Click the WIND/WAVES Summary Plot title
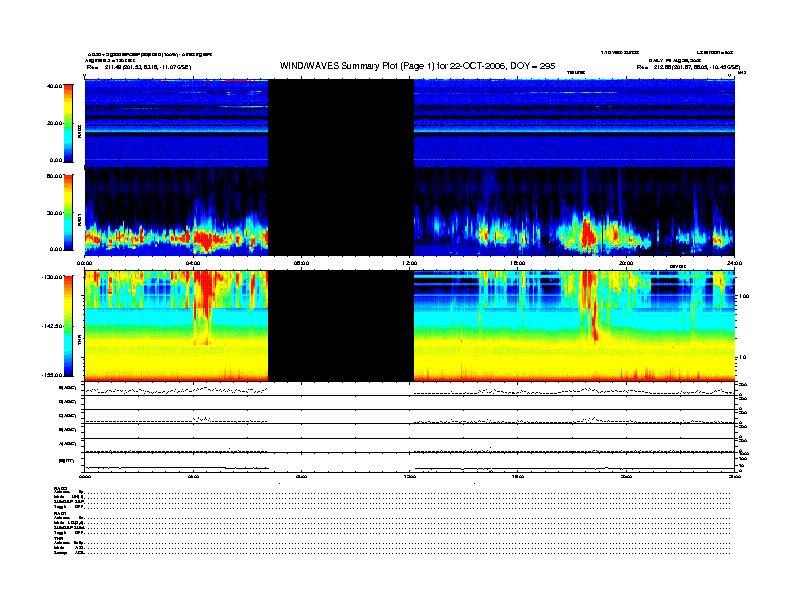The image size is (792, 612). 417,66
